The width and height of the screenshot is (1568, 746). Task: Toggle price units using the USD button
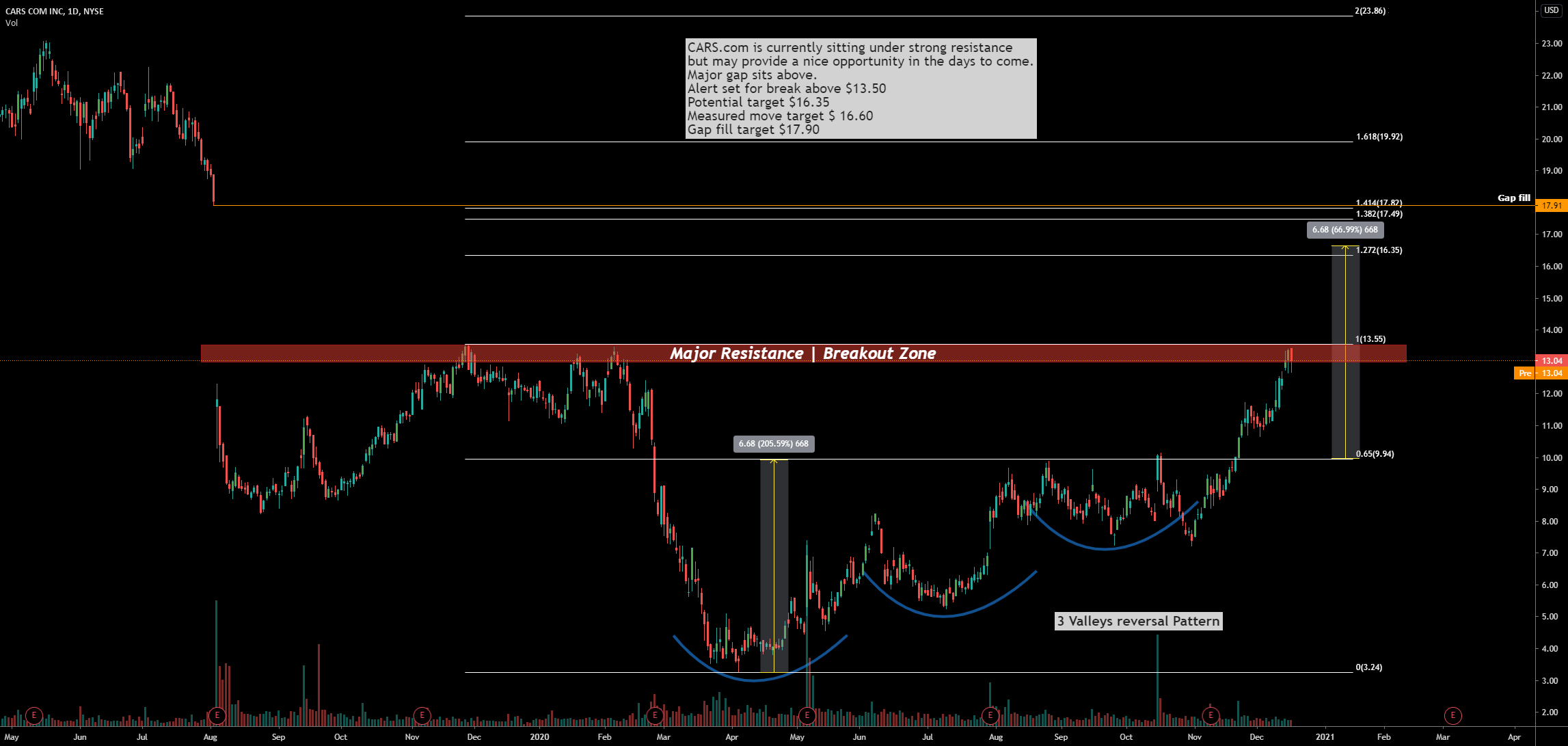(1550, 10)
